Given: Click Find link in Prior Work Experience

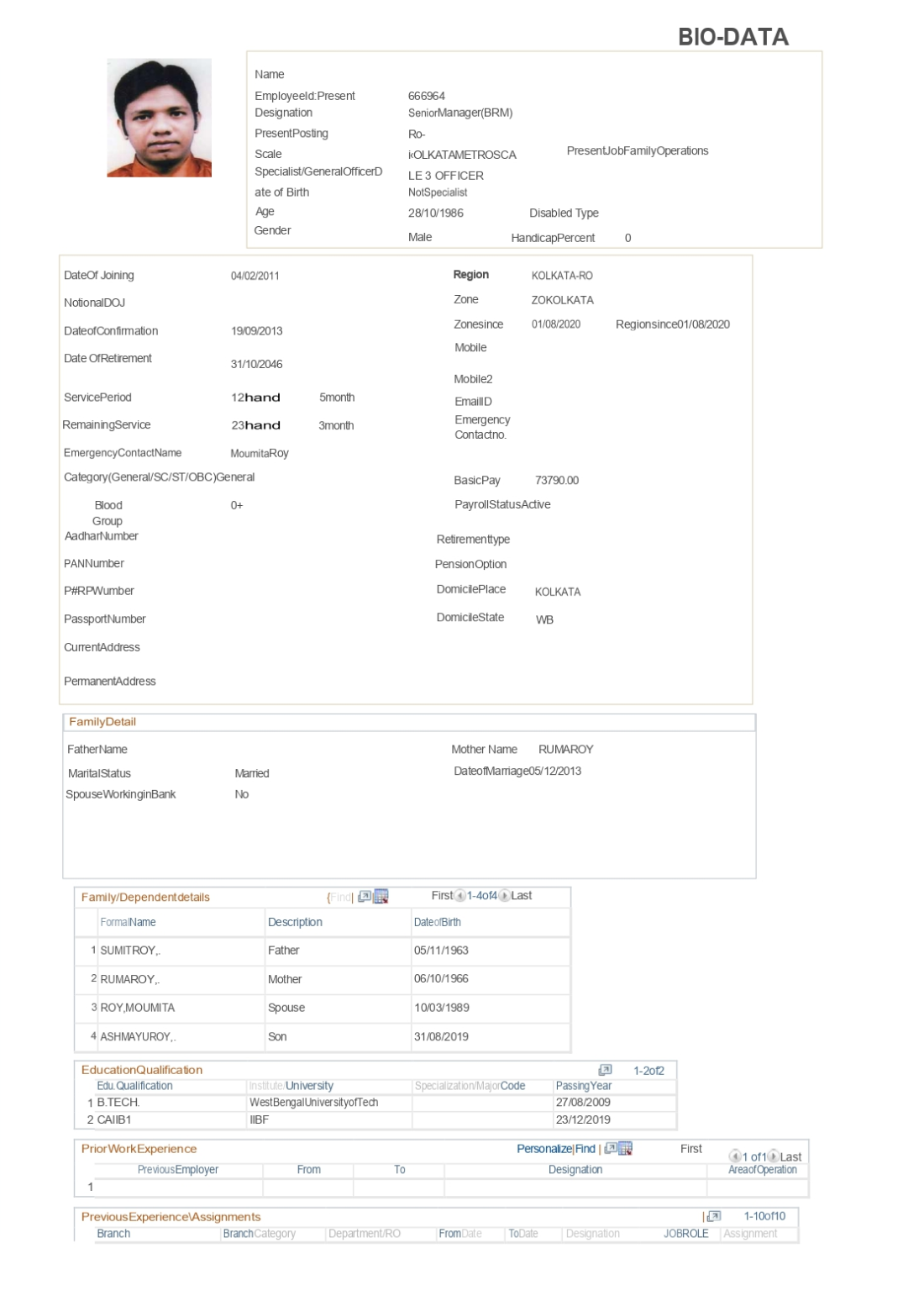Looking at the screenshot, I should (585, 1149).
